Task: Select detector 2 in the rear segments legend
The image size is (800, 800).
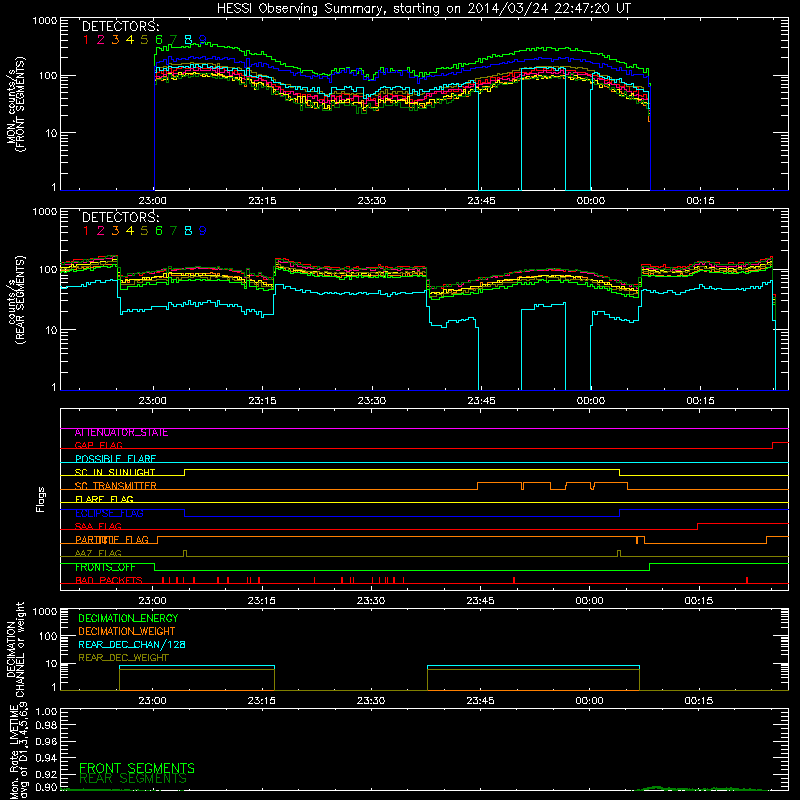Action: coord(101,231)
